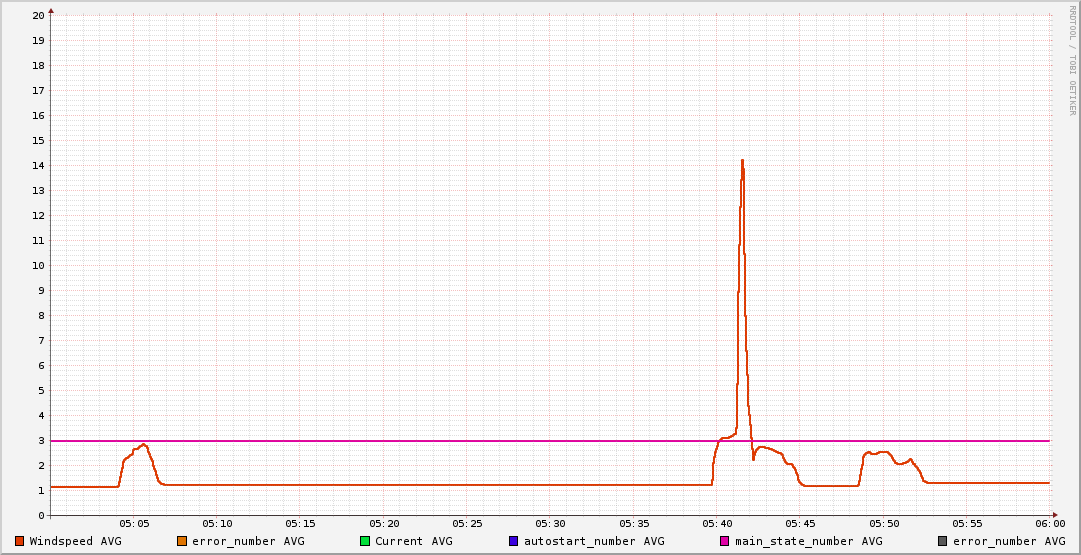Click the autostart_number AVG legend label
The height and width of the screenshot is (555, 1081).
click(594, 541)
